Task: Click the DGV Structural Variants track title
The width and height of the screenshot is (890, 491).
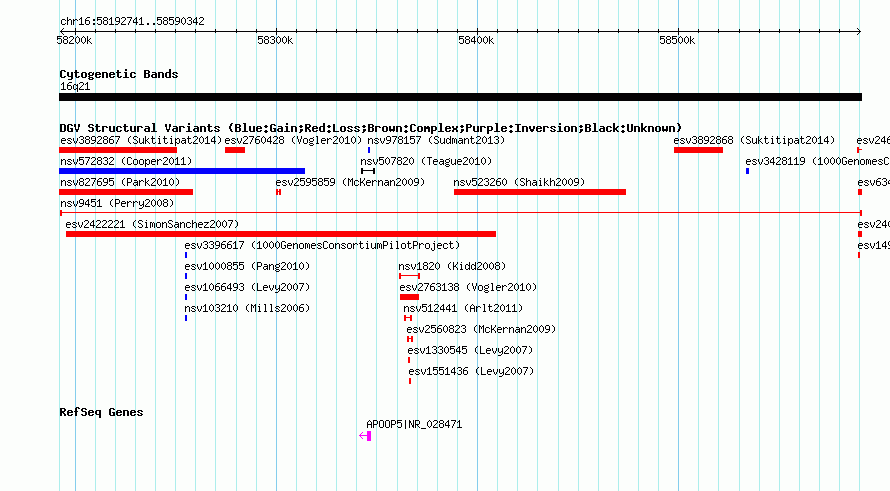Action: click(370, 128)
